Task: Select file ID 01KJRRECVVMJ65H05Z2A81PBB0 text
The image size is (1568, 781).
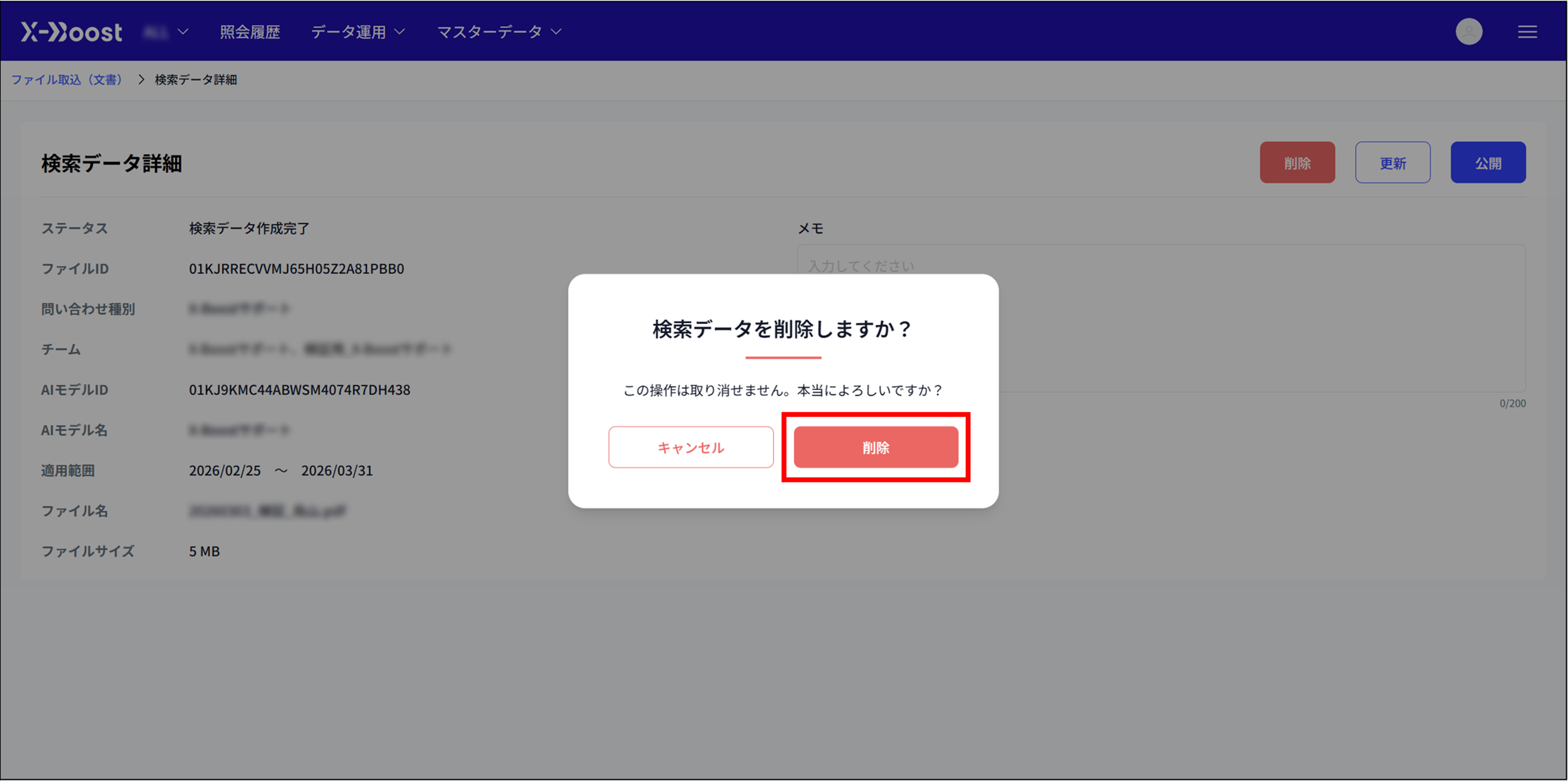Action: click(297, 269)
